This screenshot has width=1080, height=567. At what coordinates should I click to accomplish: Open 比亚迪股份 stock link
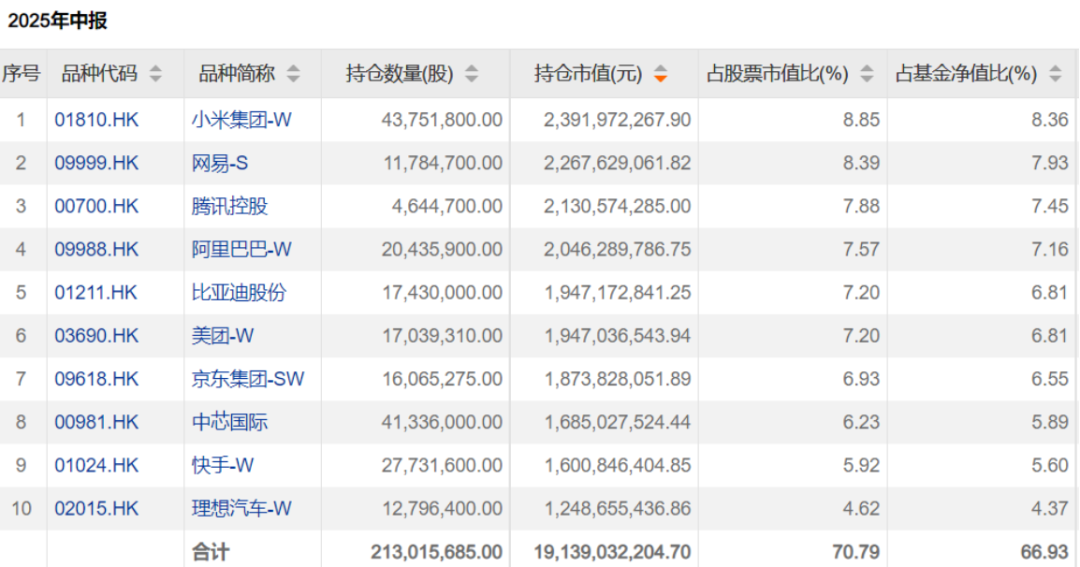[x=239, y=293]
